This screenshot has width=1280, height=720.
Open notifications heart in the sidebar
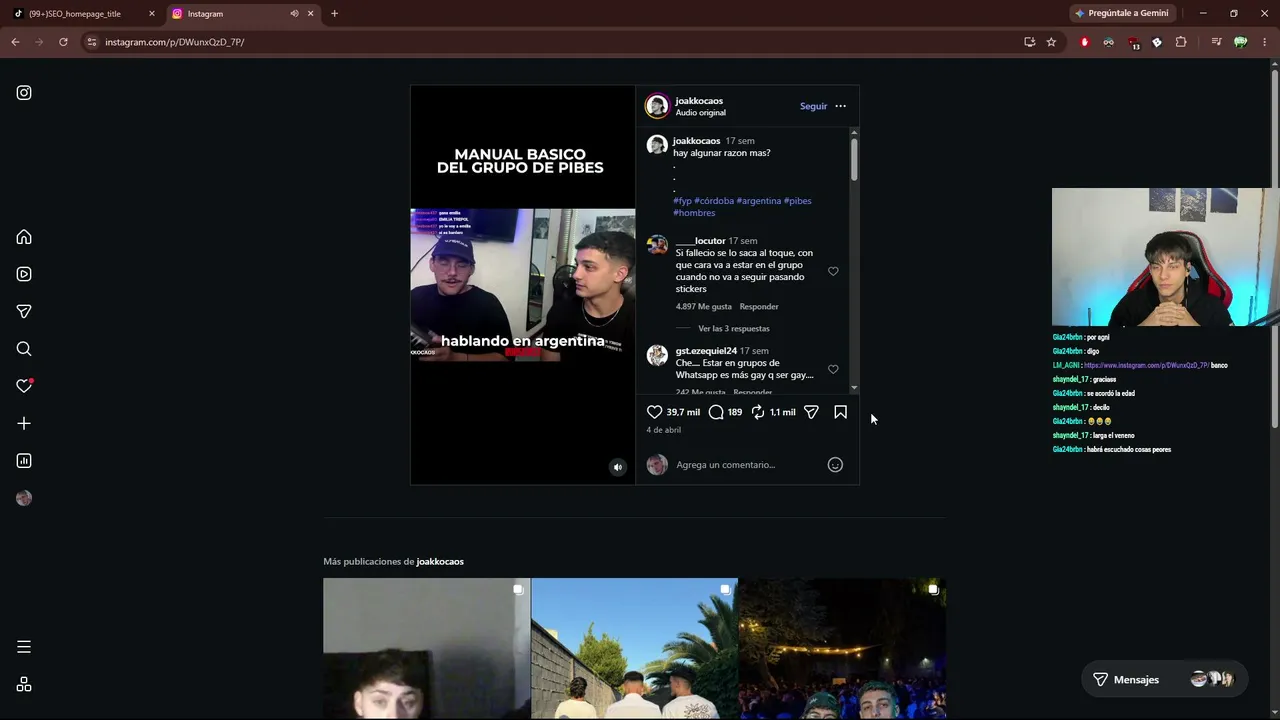(x=24, y=386)
